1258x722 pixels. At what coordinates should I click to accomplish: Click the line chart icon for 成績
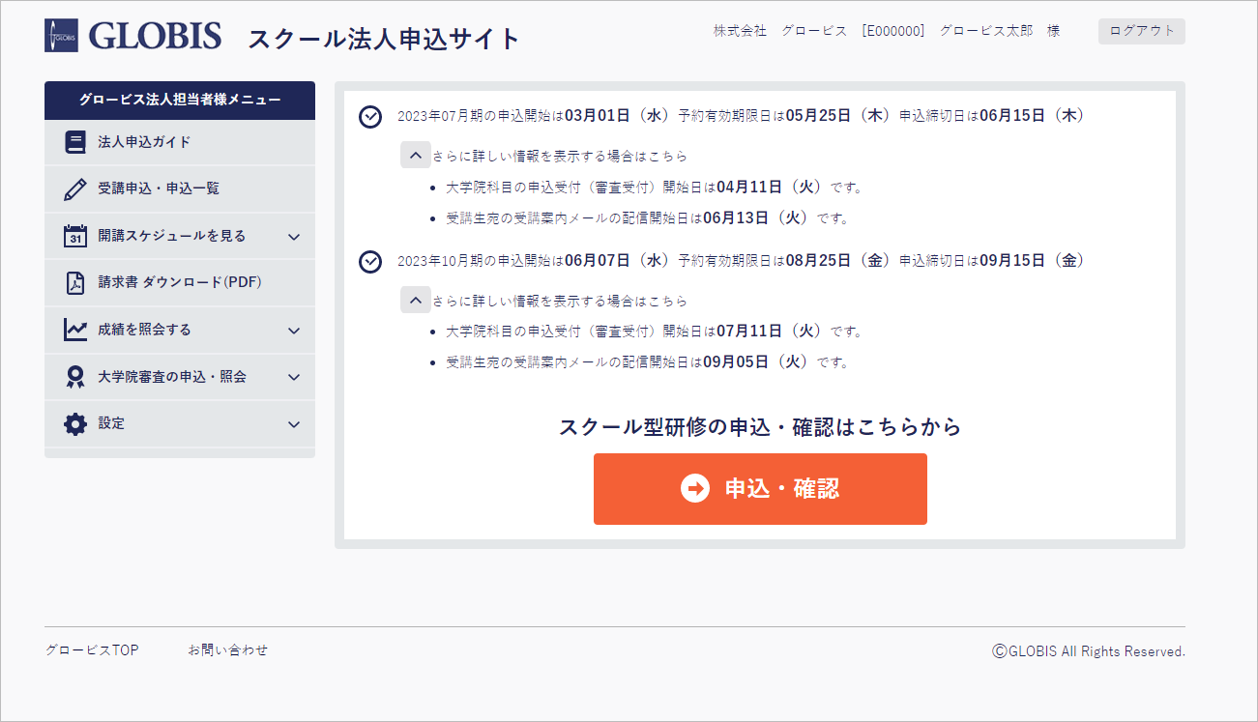coord(75,329)
